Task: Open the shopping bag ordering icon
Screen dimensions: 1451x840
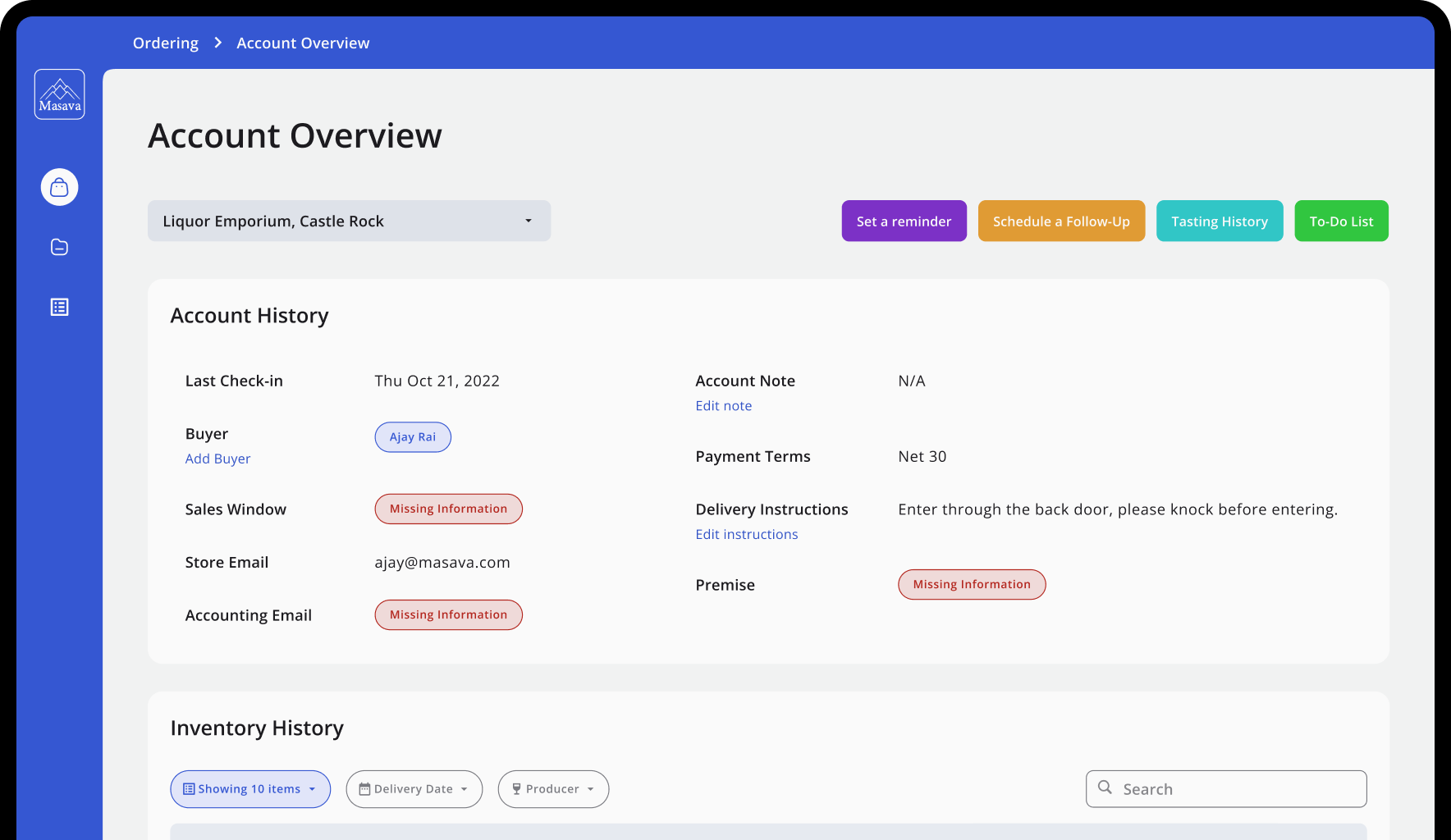Action: (59, 187)
